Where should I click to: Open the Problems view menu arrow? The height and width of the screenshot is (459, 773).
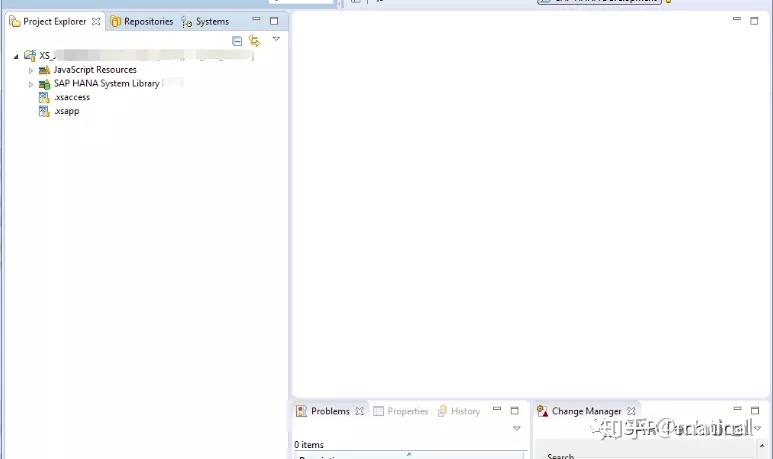pos(517,428)
